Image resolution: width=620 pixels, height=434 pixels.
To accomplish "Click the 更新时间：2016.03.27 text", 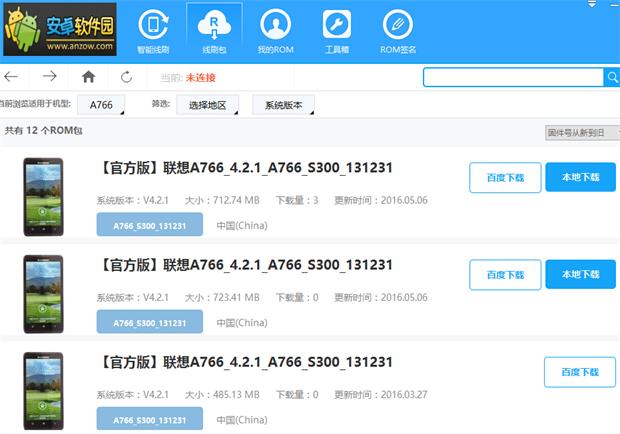I will click(381, 394).
